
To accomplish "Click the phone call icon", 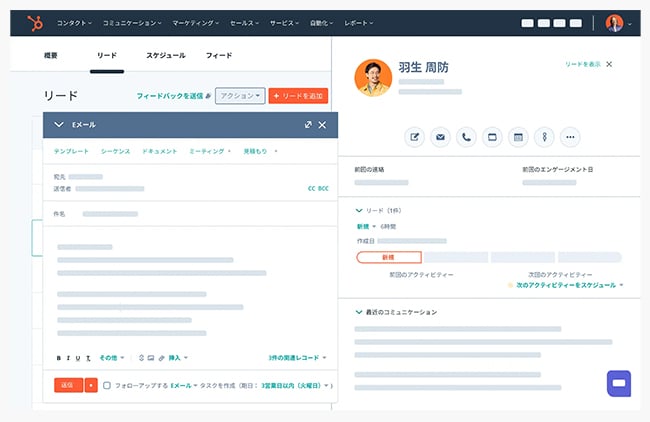I will coord(466,137).
